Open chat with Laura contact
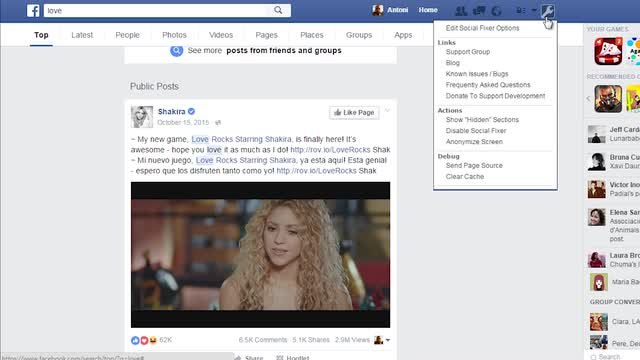This screenshot has width=640, height=360. [x=613, y=260]
